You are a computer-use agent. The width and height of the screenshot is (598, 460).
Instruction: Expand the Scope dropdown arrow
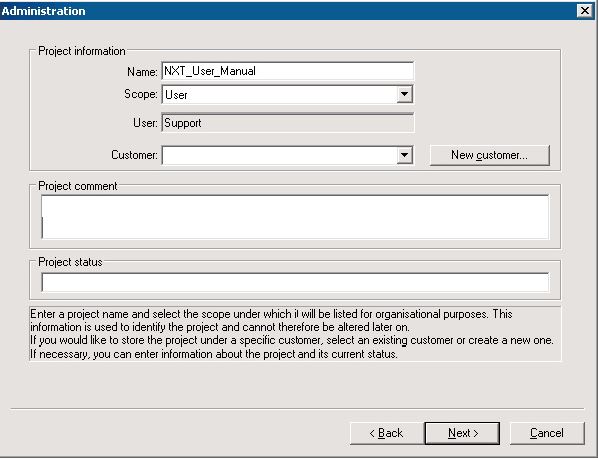click(404, 94)
